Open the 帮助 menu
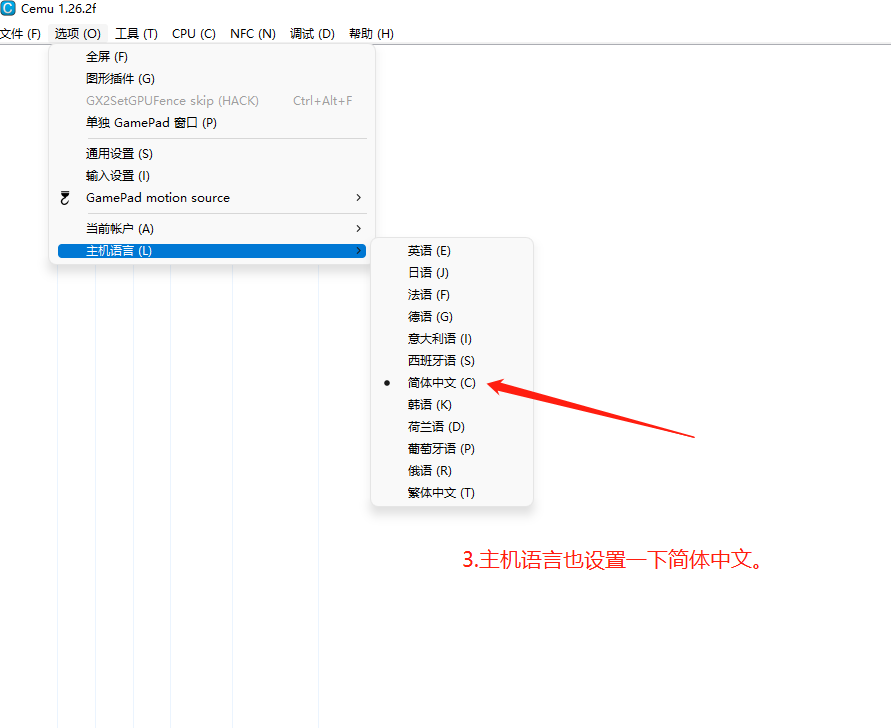 (x=370, y=33)
